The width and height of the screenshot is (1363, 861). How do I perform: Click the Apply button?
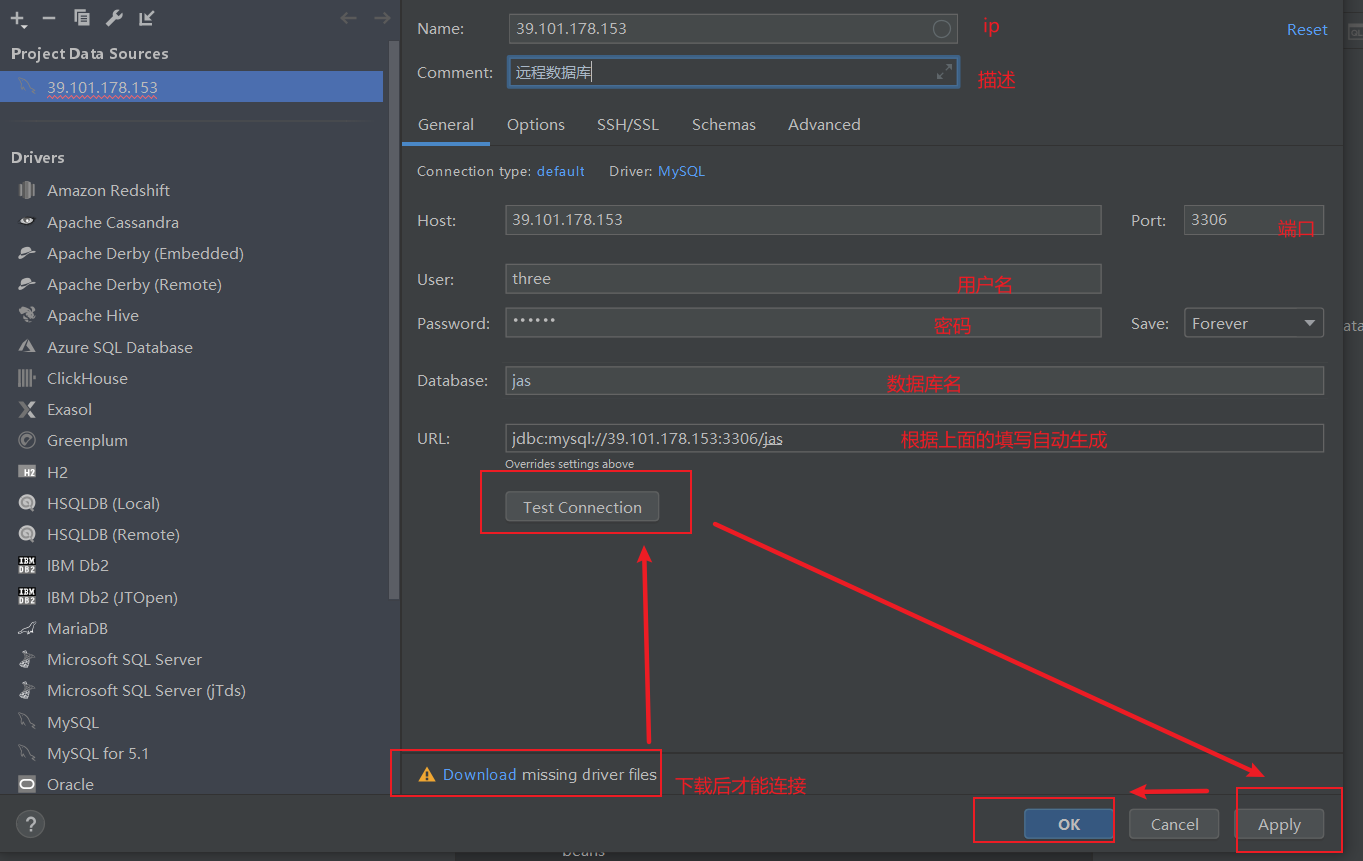point(1279,824)
